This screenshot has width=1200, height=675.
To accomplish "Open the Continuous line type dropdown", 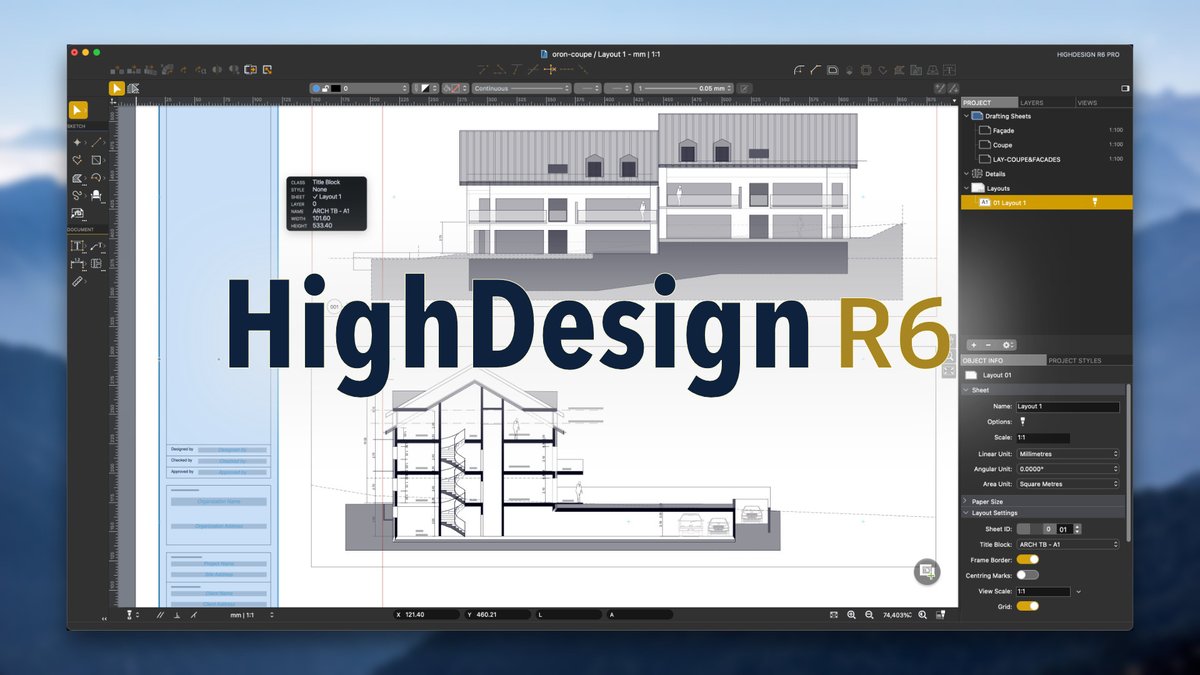I will [x=521, y=88].
